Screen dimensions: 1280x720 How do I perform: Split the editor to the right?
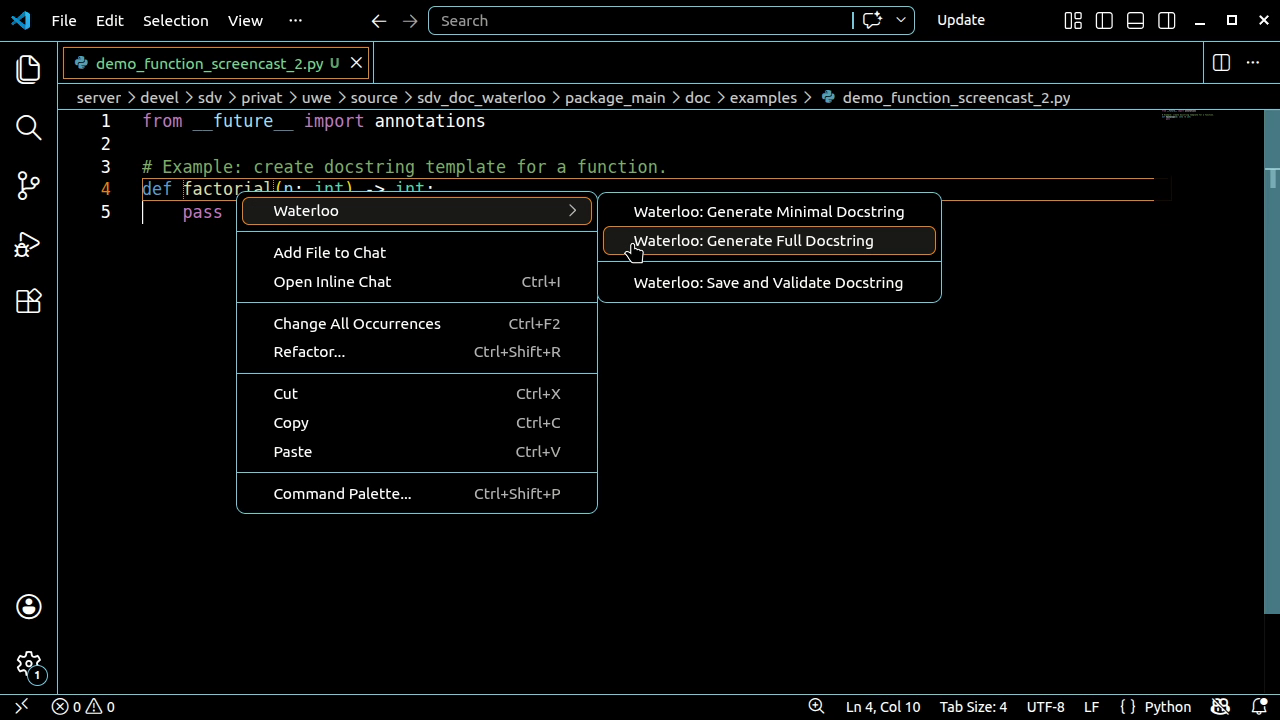coord(1221,62)
